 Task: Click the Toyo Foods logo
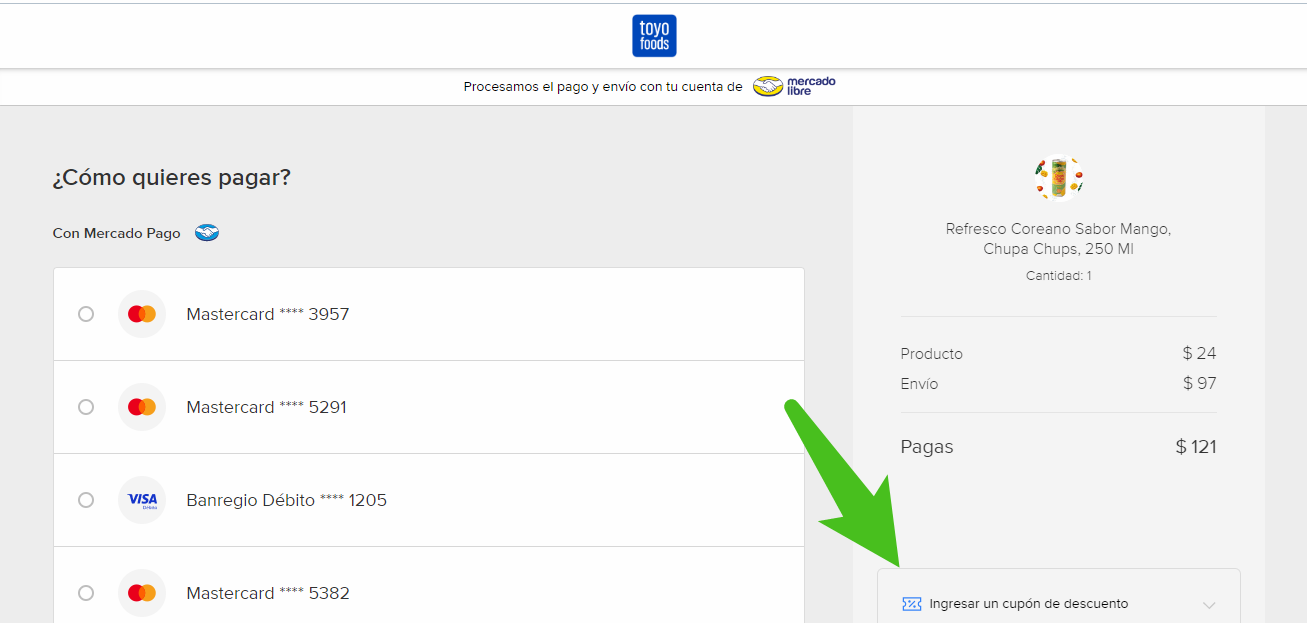pyautogui.click(x=654, y=36)
